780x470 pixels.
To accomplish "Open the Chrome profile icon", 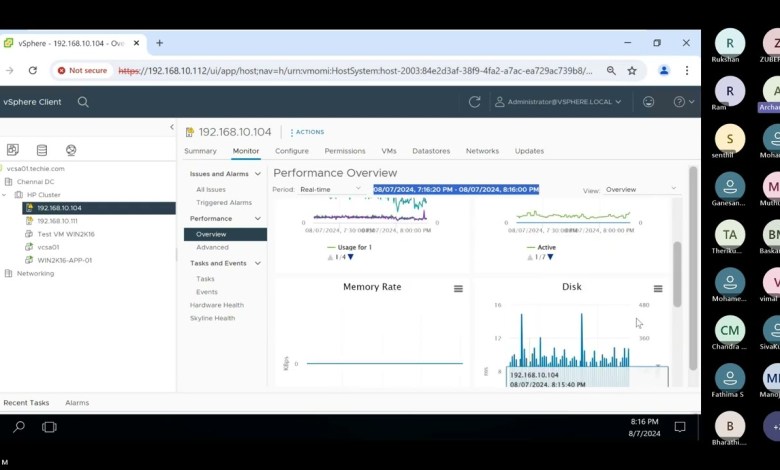I will [x=664, y=71].
